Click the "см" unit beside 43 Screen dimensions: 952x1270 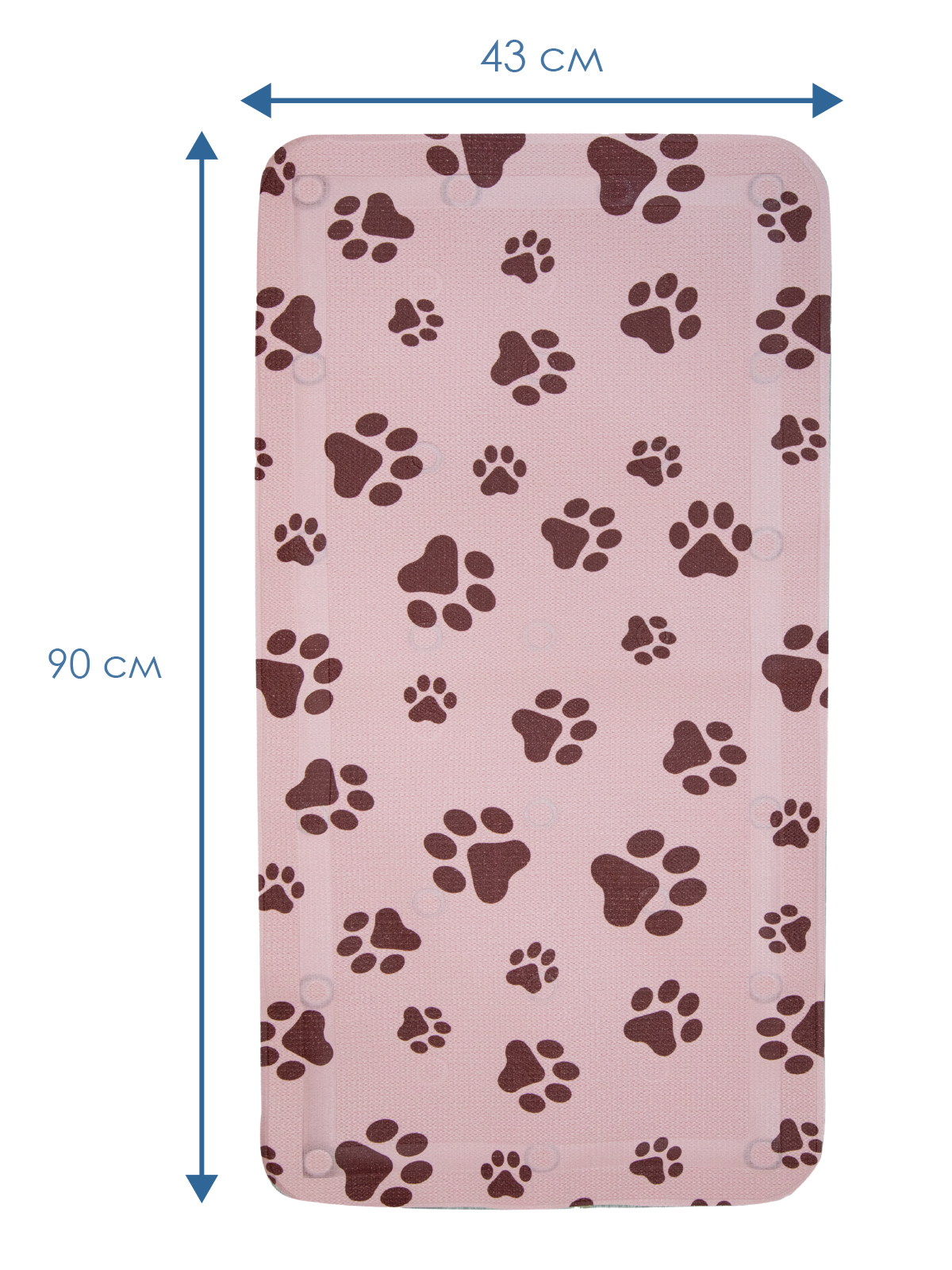(571, 60)
